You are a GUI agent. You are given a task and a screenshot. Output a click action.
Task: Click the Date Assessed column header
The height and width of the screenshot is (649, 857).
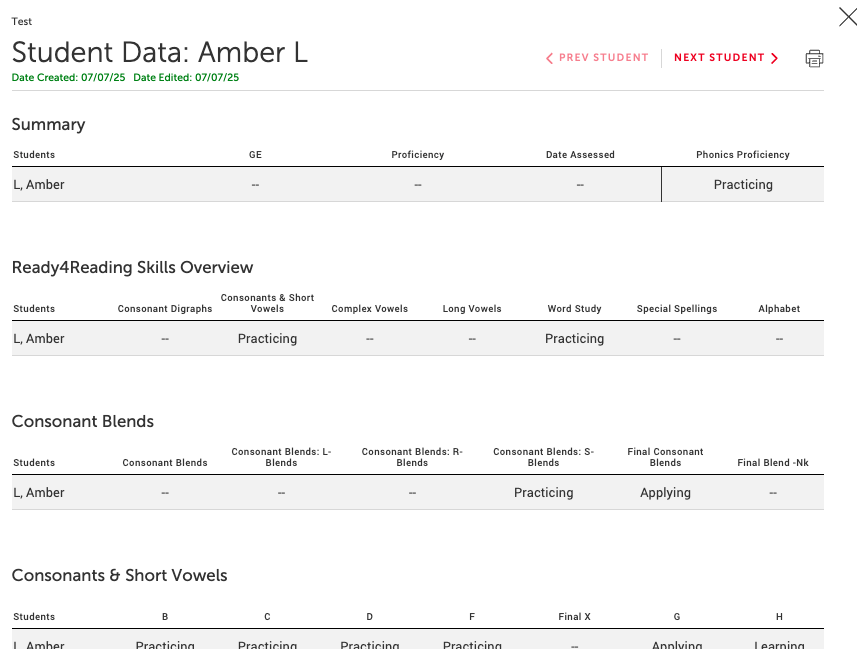pos(580,155)
